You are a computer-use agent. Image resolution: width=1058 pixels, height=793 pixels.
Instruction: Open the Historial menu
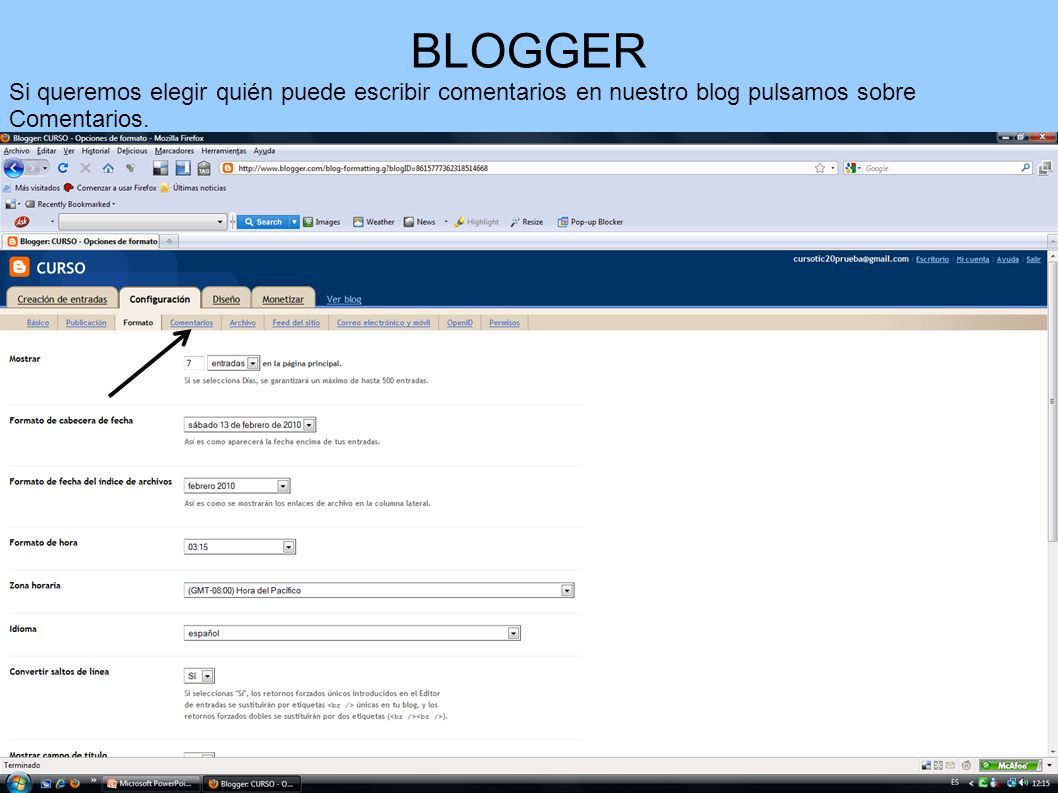pos(95,151)
